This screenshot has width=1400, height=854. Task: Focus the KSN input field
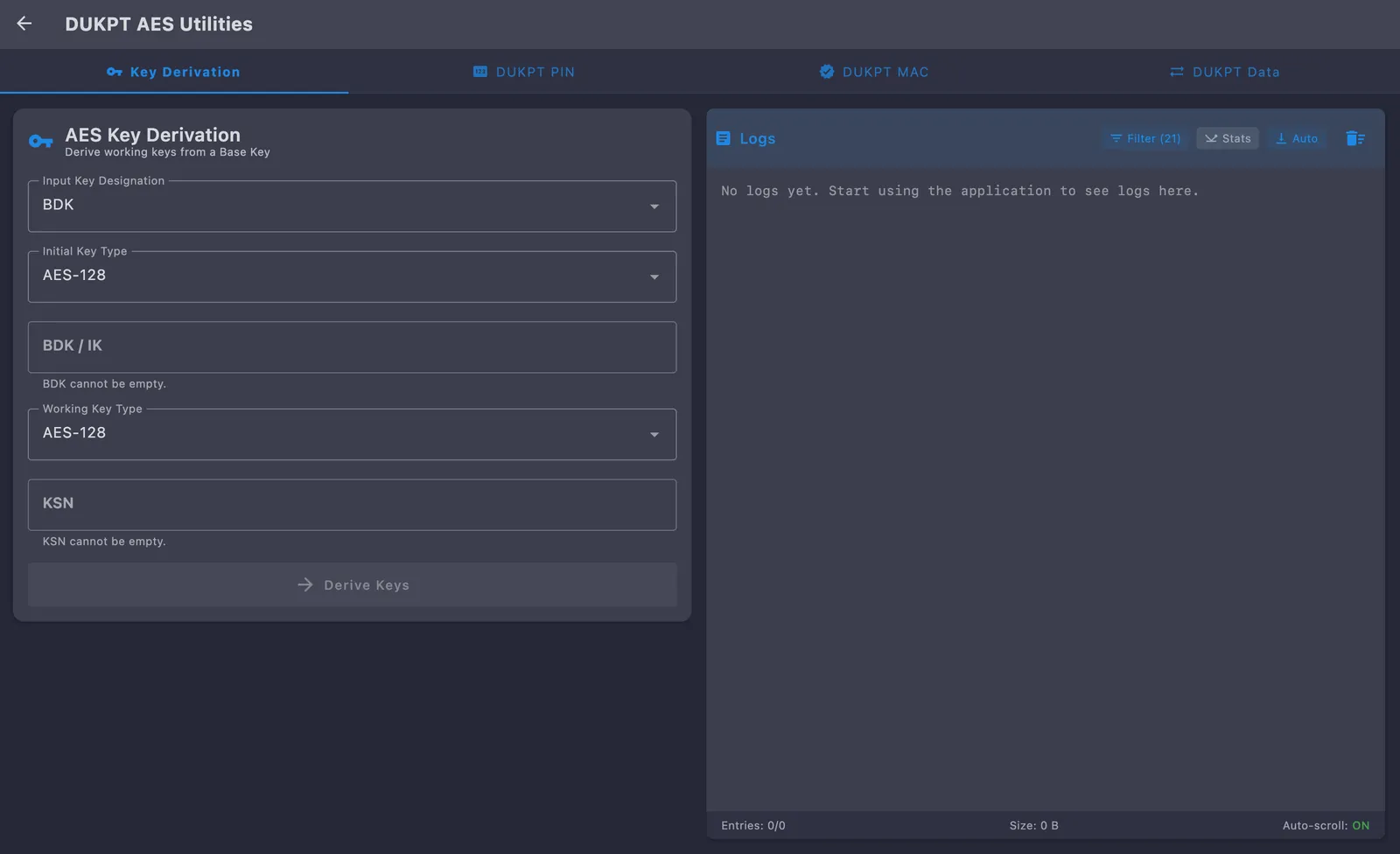tap(352, 504)
